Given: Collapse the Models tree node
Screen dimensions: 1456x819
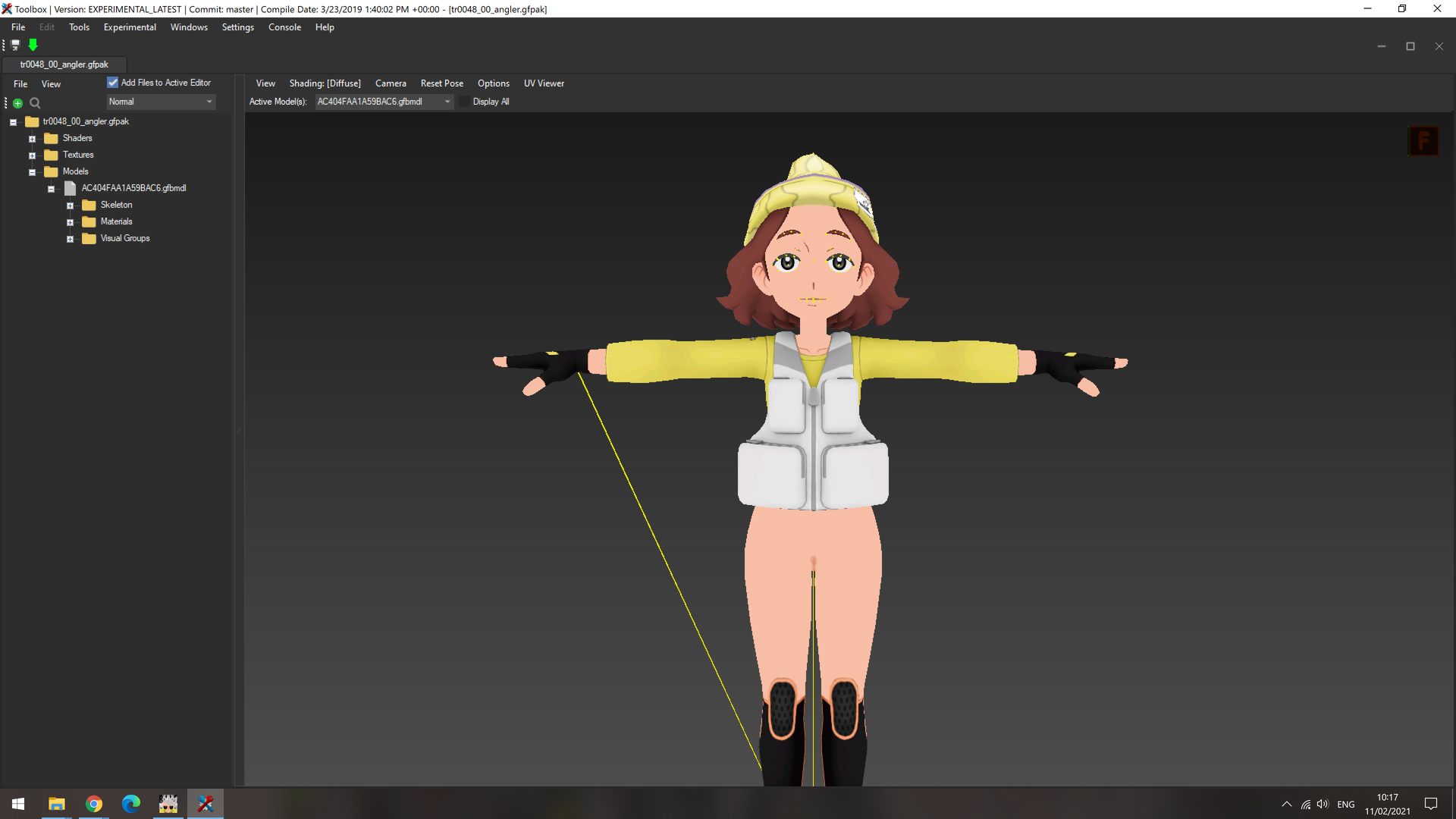Looking at the screenshot, I should click(32, 172).
